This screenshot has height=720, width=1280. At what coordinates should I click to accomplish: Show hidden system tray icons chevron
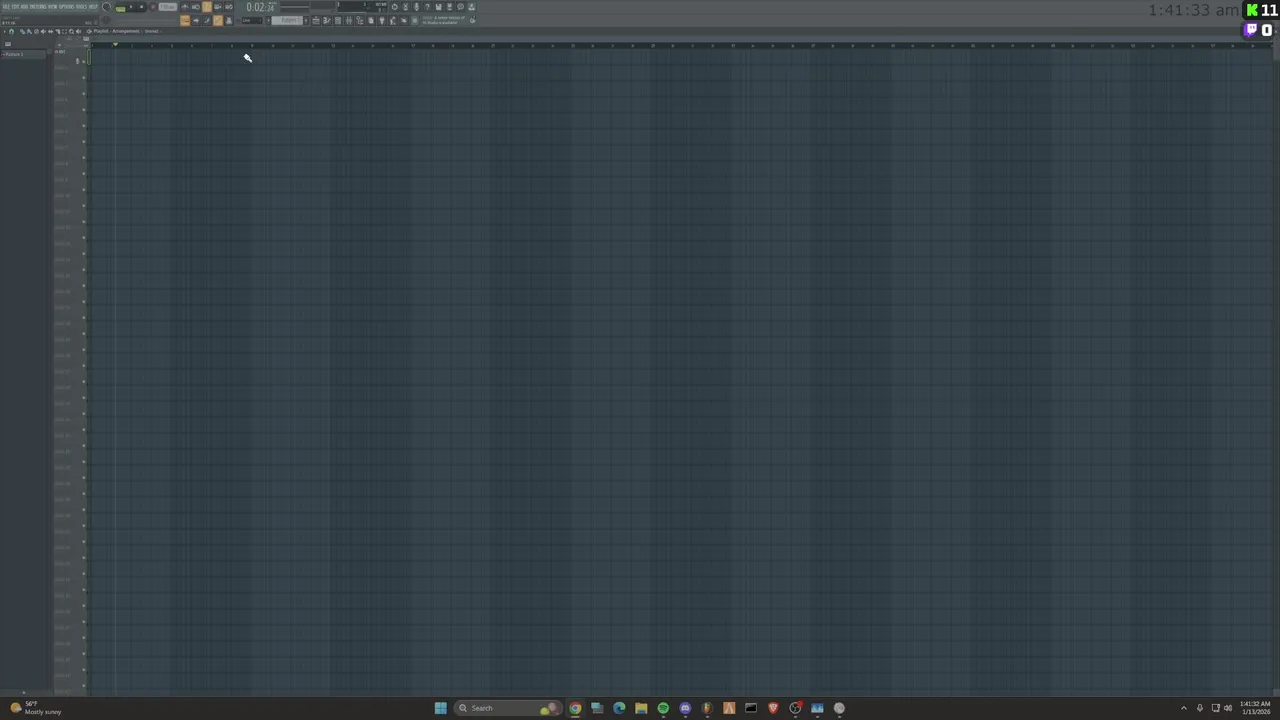tap(1184, 708)
